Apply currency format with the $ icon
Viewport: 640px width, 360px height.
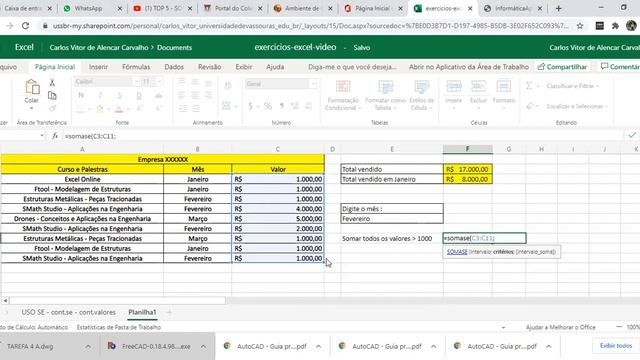(251, 106)
